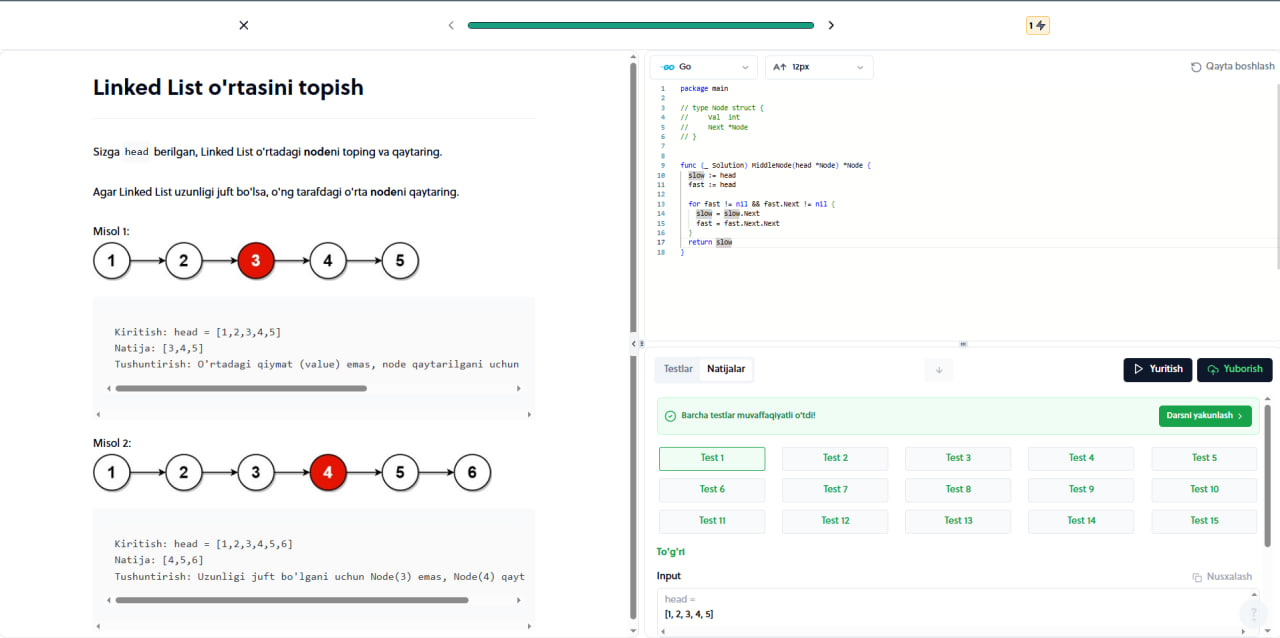Click the Go gopher logo icon
Viewport: 1280px width, 638px height.
pos(668,67)
